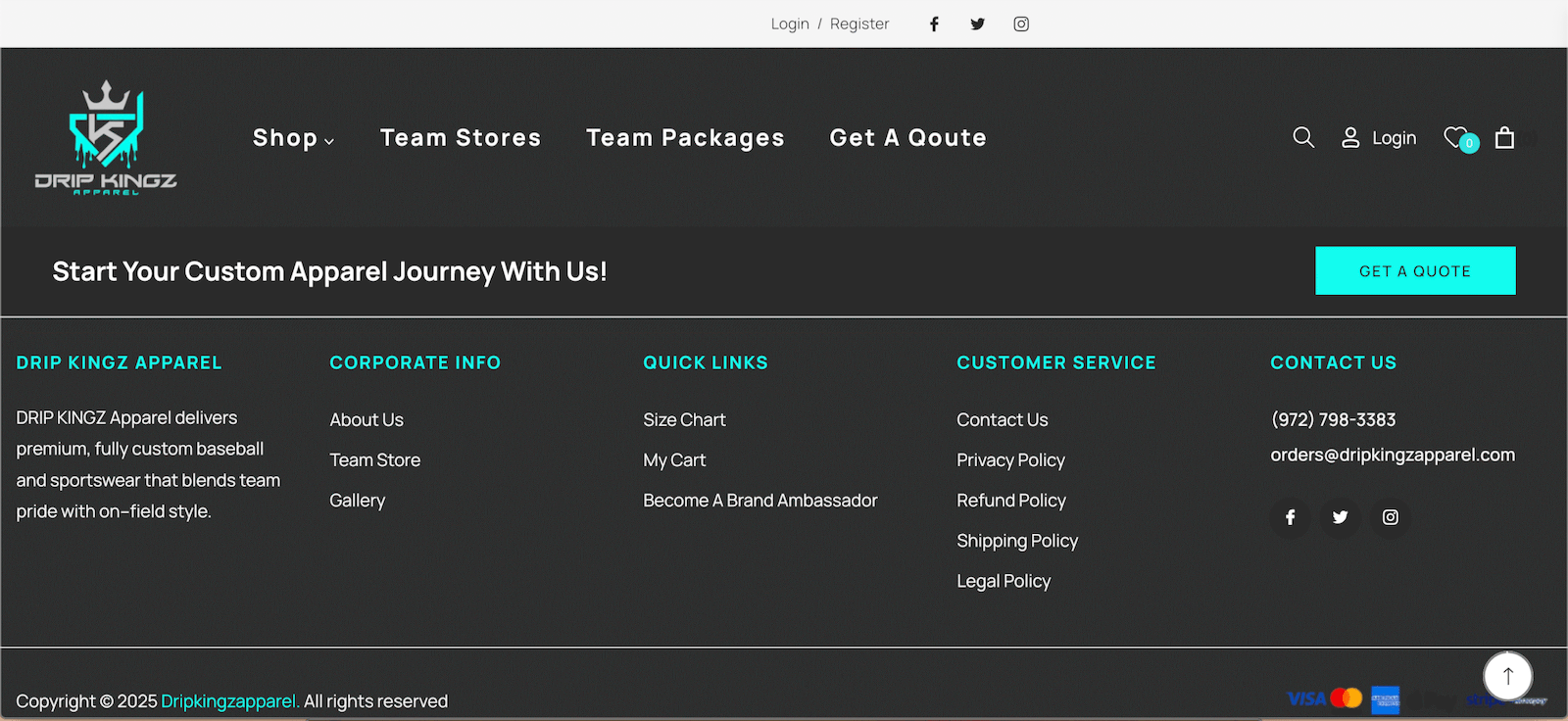Click the Facebook icon in top bar
The height and width of the screenshot is (721, 1568).
coord(934,24)
